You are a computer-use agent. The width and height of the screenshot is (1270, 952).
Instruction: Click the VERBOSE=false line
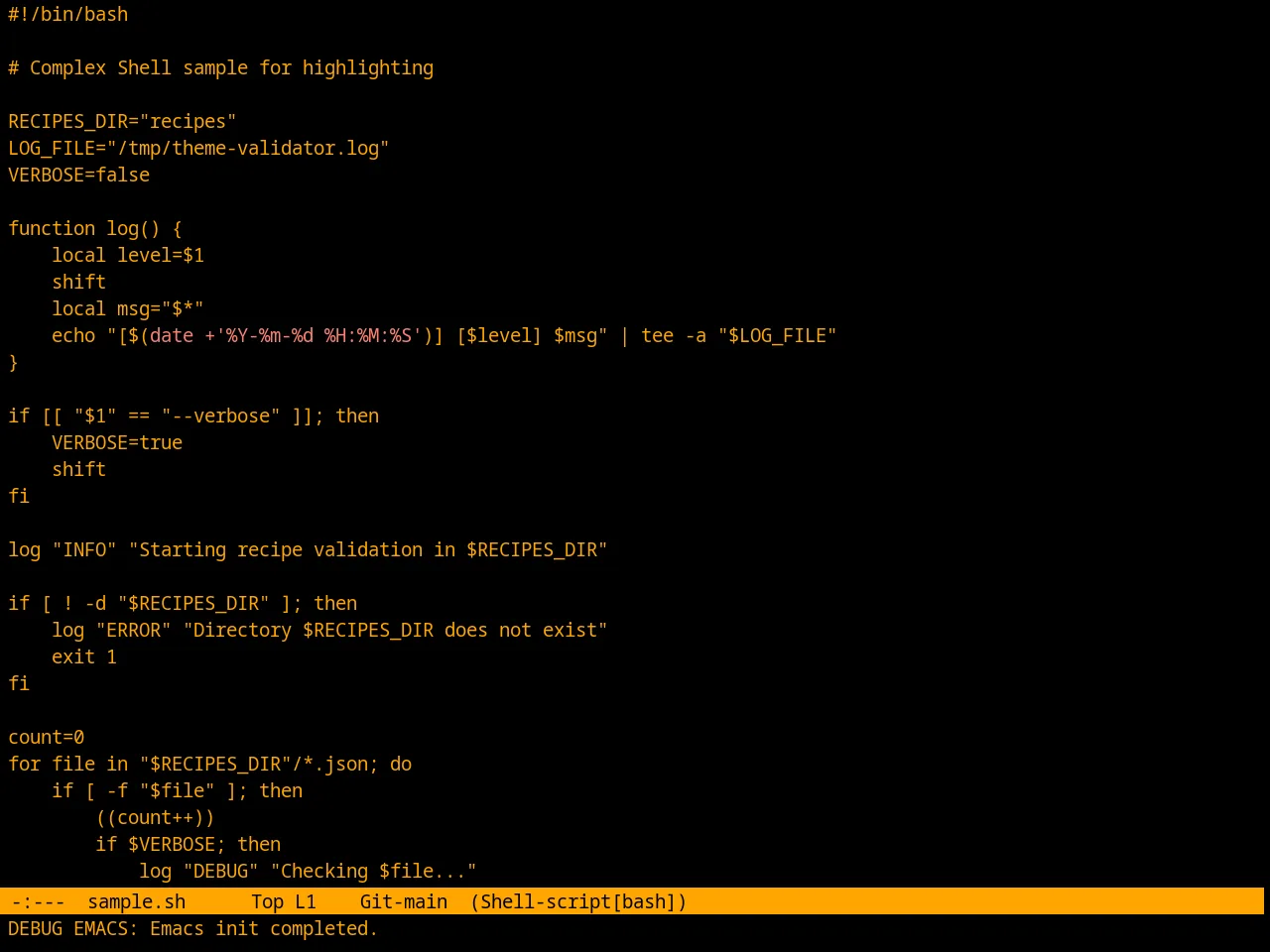79,175
